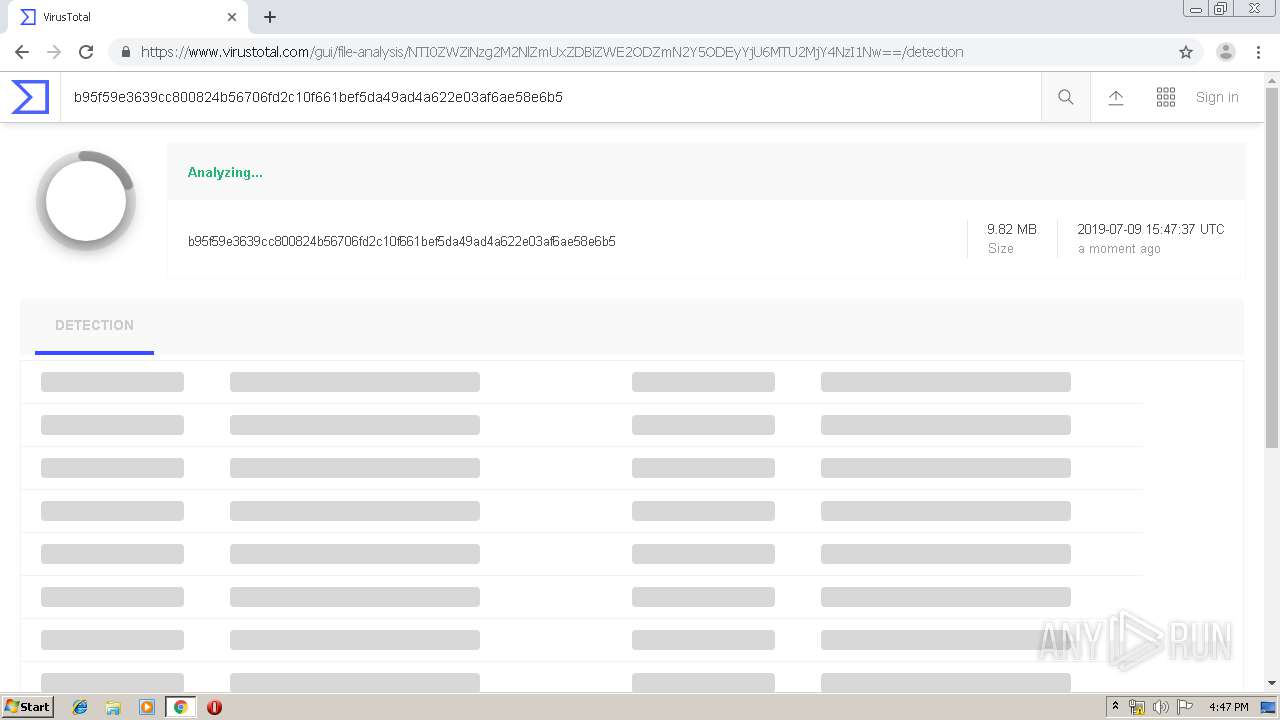This screenshot has width=1280, height=720.
Task: Bookmark this page with star icon
Action: 1186,52
